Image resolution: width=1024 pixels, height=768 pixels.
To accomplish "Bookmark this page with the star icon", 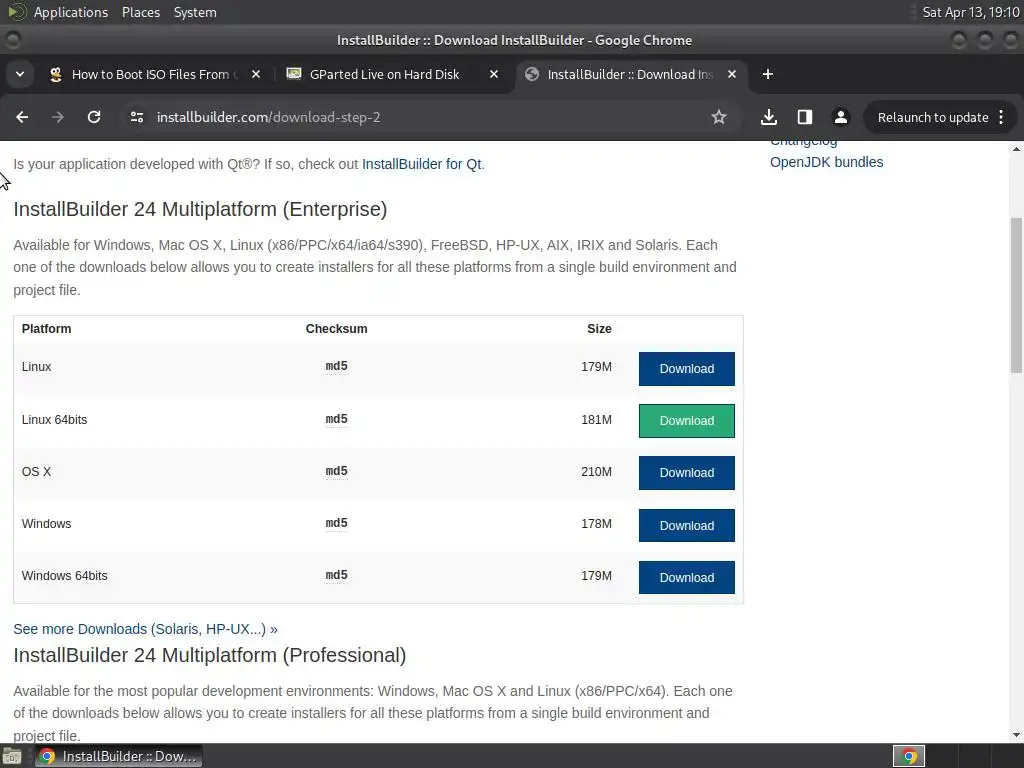I will pyautogui.click(x=719, y=117).
